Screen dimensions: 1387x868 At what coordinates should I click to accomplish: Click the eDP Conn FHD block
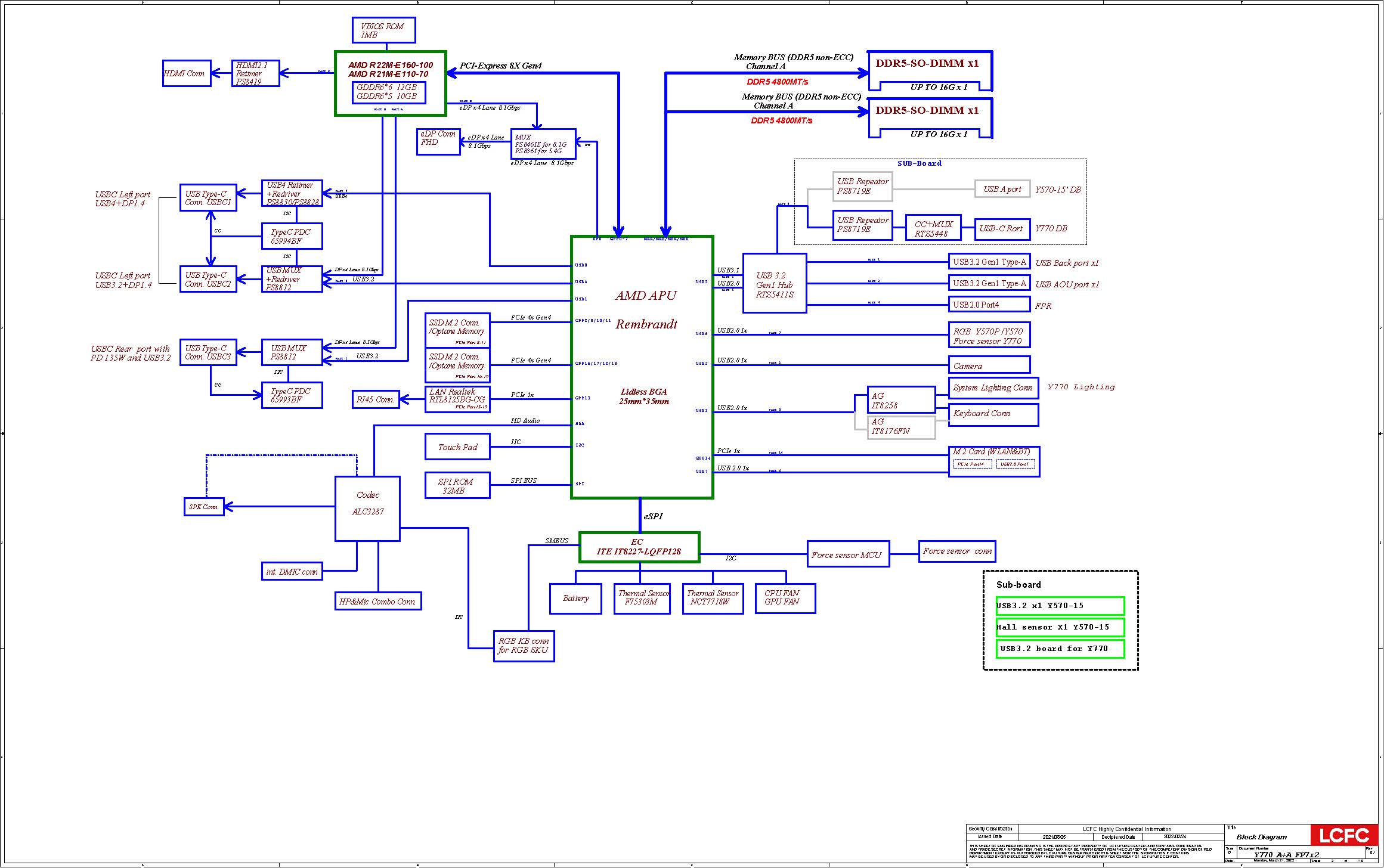point(438,141)
